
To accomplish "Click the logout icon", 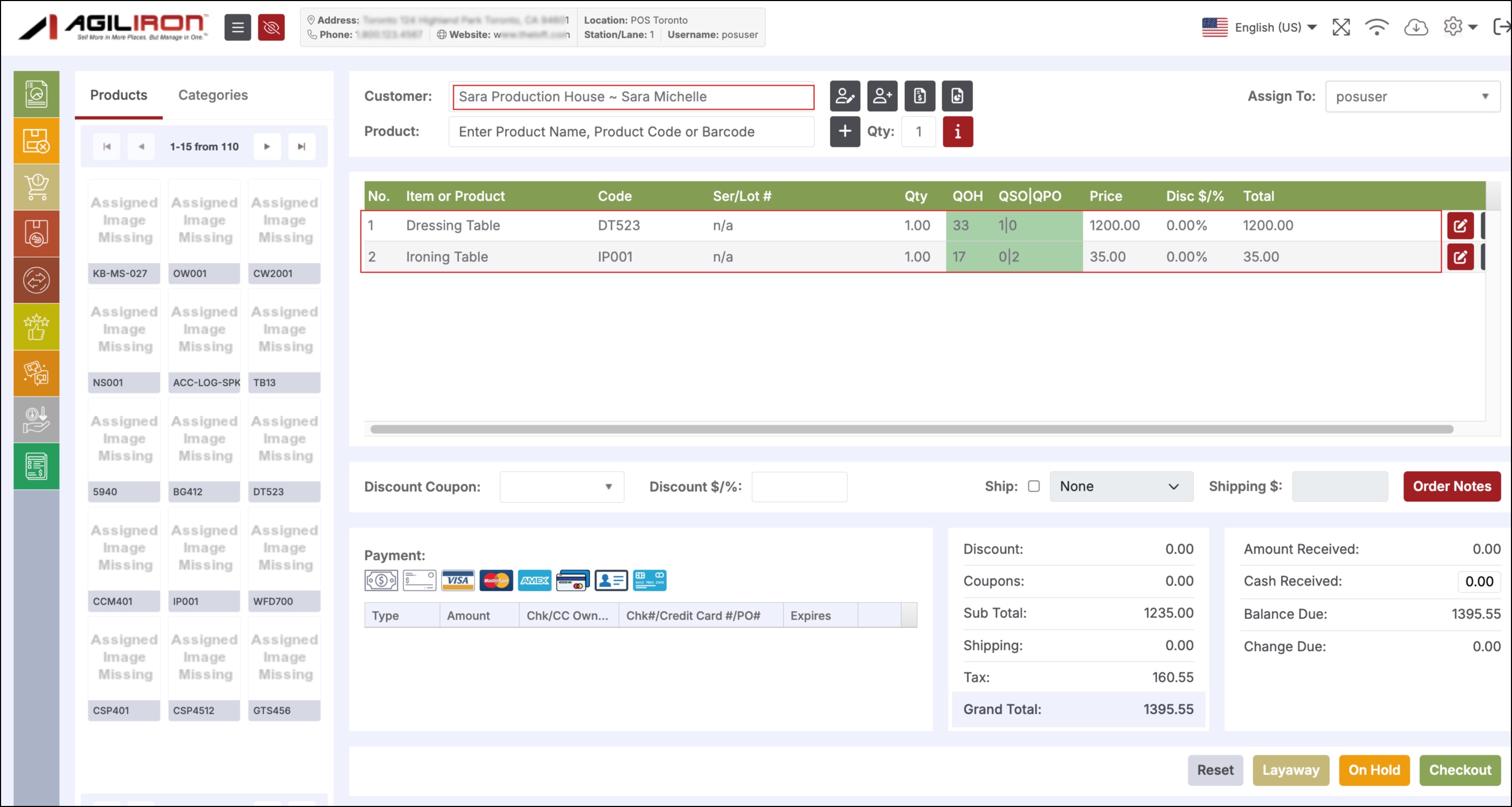I will pyautogui.click(x=1501, y=27).
